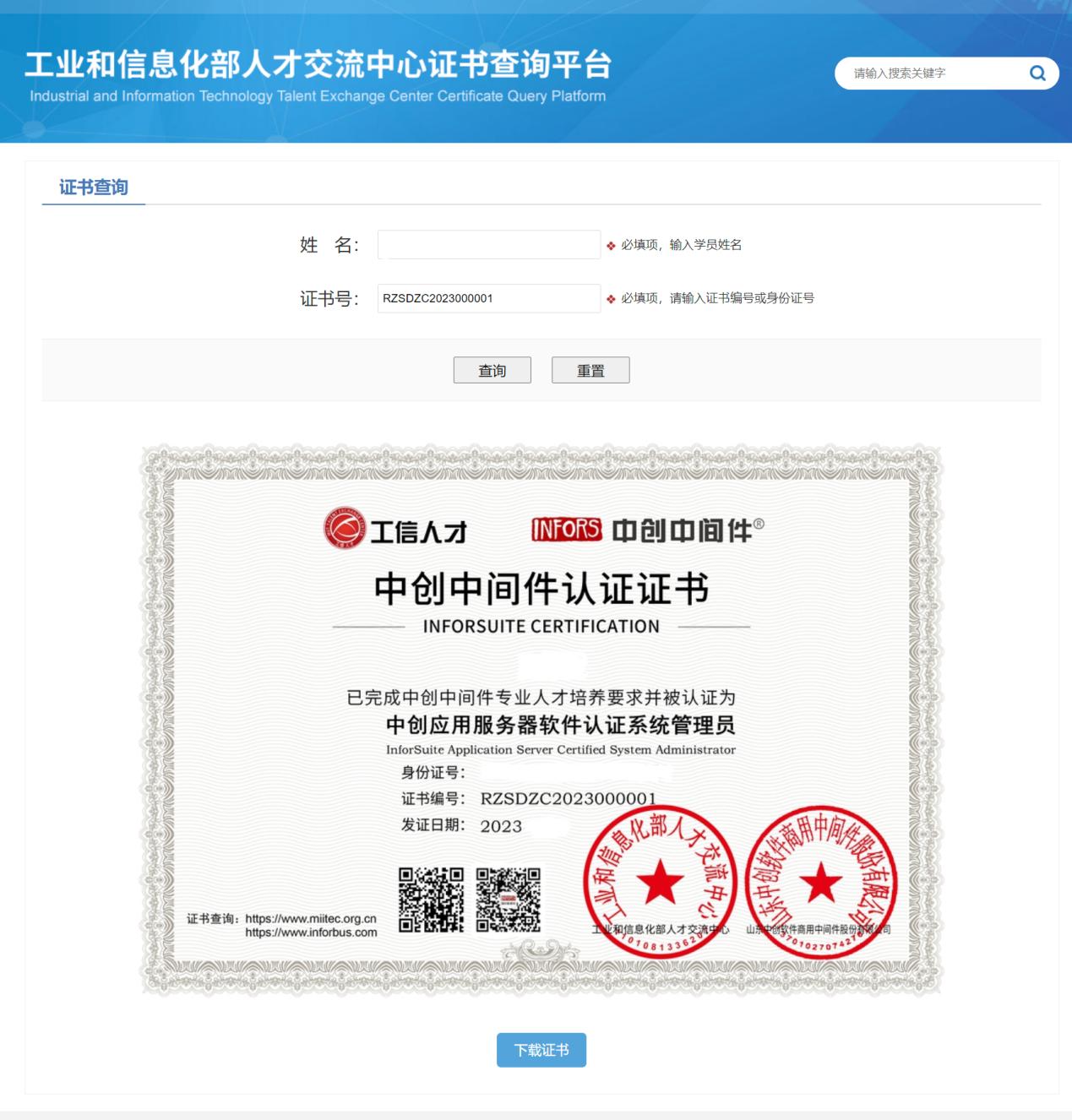
Task: Submit the search with the 查询 button
Action: pos(492,370)
